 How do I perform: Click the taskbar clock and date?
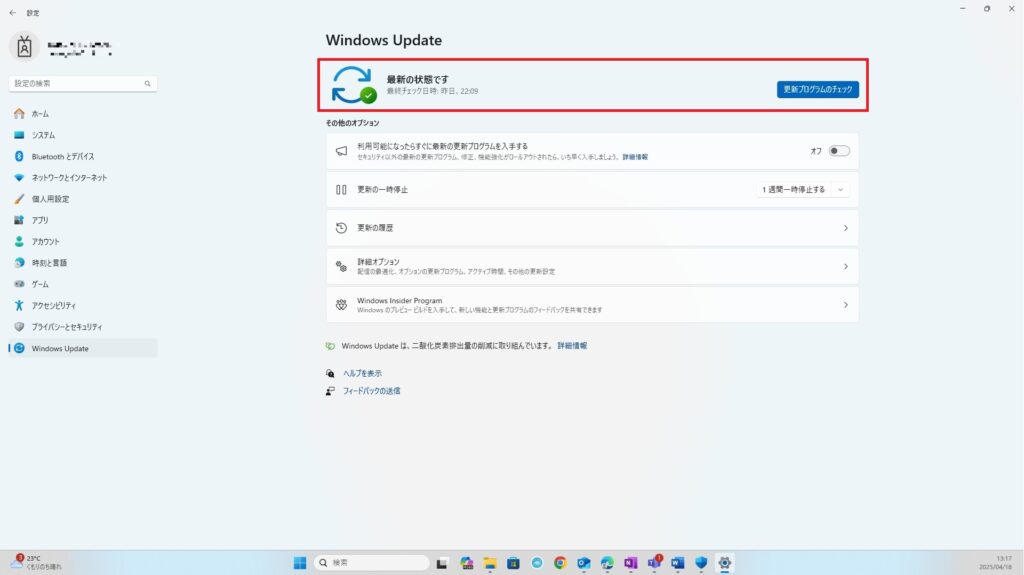pyautogui.click(x=995, y=563)
